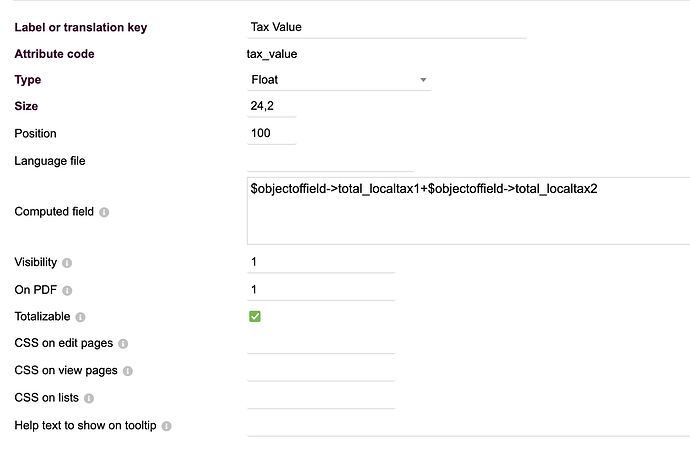
Task: Click the On PDF help icon
Action: 68,290
